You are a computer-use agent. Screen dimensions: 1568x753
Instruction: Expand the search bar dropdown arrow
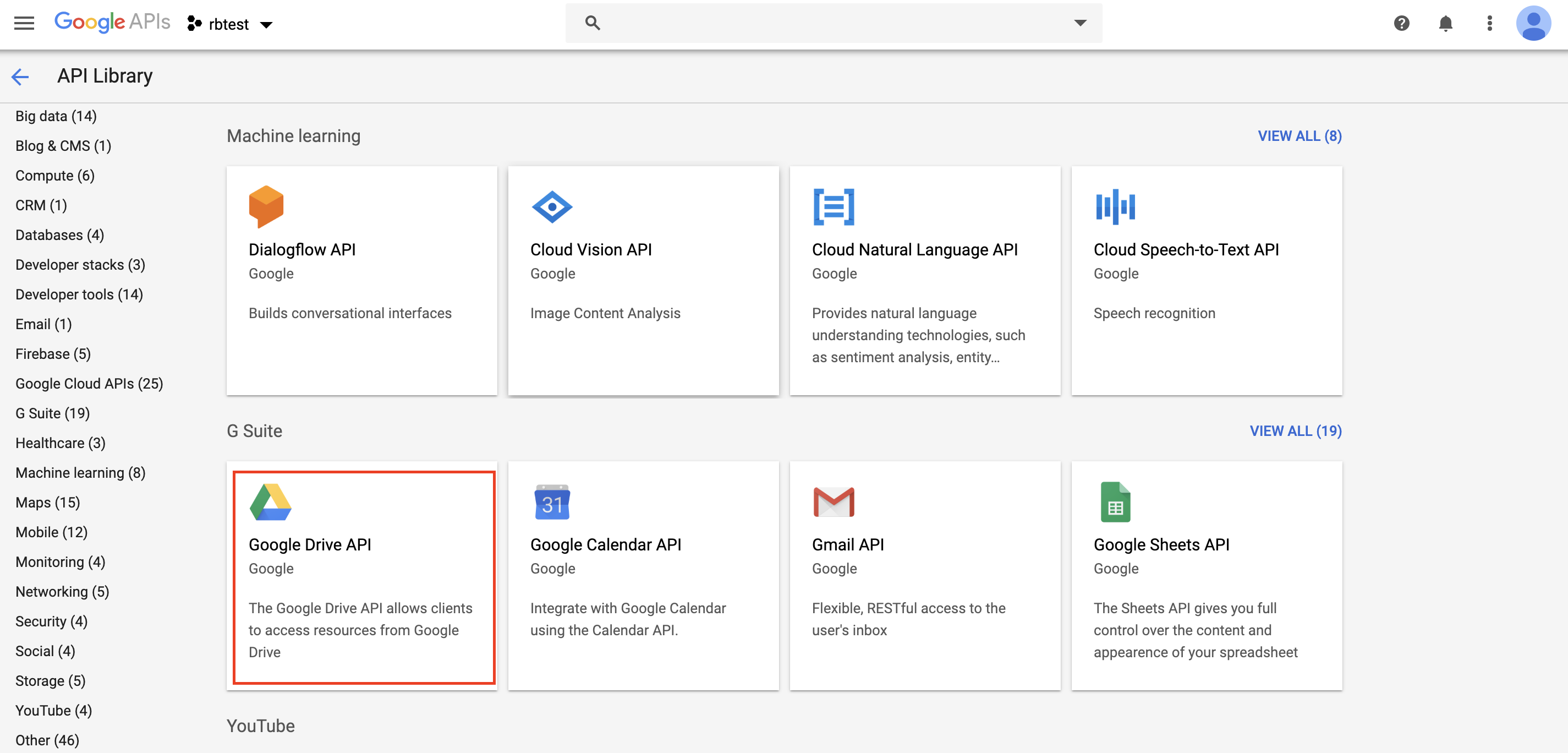tap(1080, 23)
